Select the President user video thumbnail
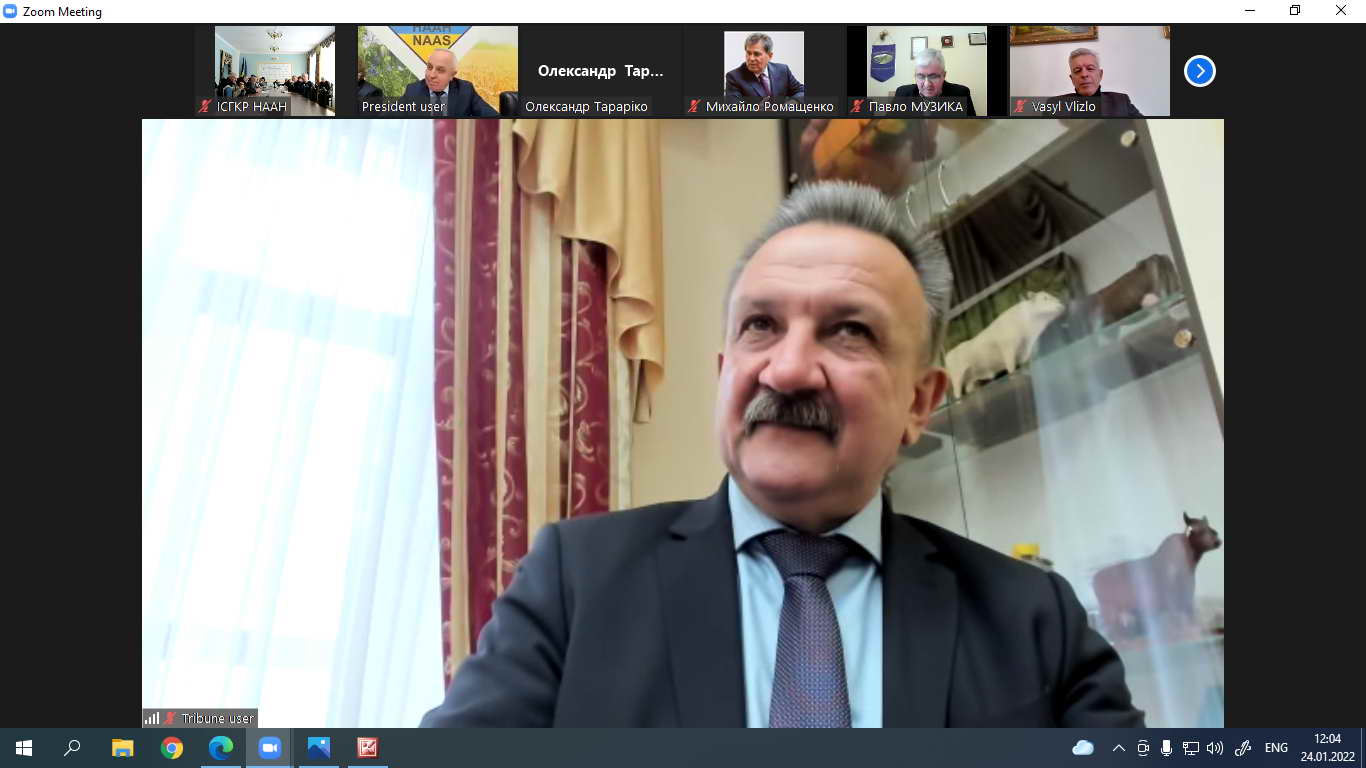1366x768 pixels. tap(437, 70)
